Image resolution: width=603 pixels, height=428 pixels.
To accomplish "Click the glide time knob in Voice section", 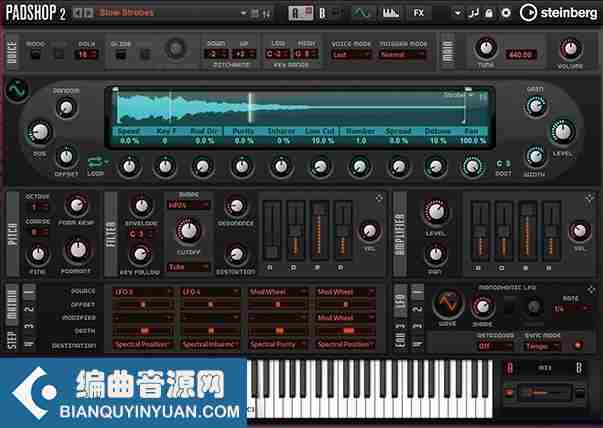I will (x=175, y=49).
